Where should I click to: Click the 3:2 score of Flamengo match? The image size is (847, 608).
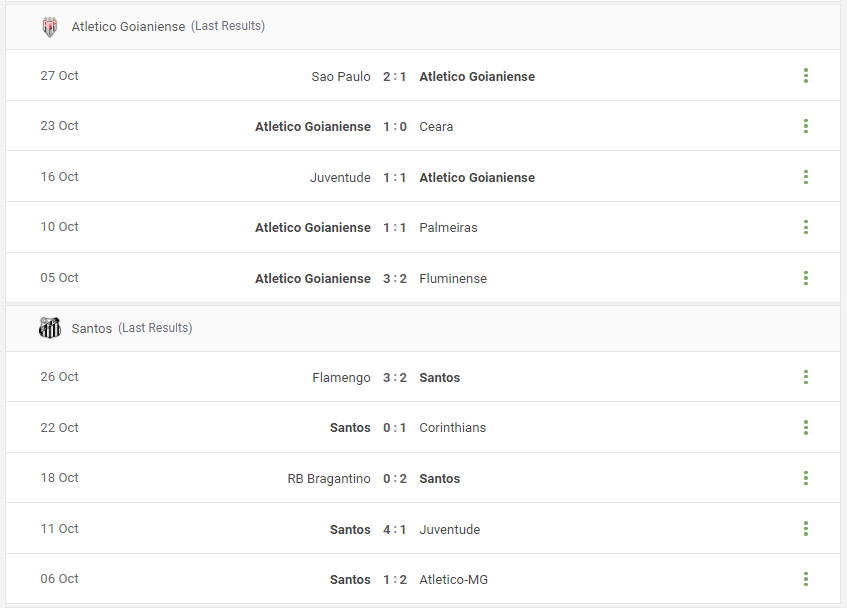pyautogui.click(x=394, y=378)
